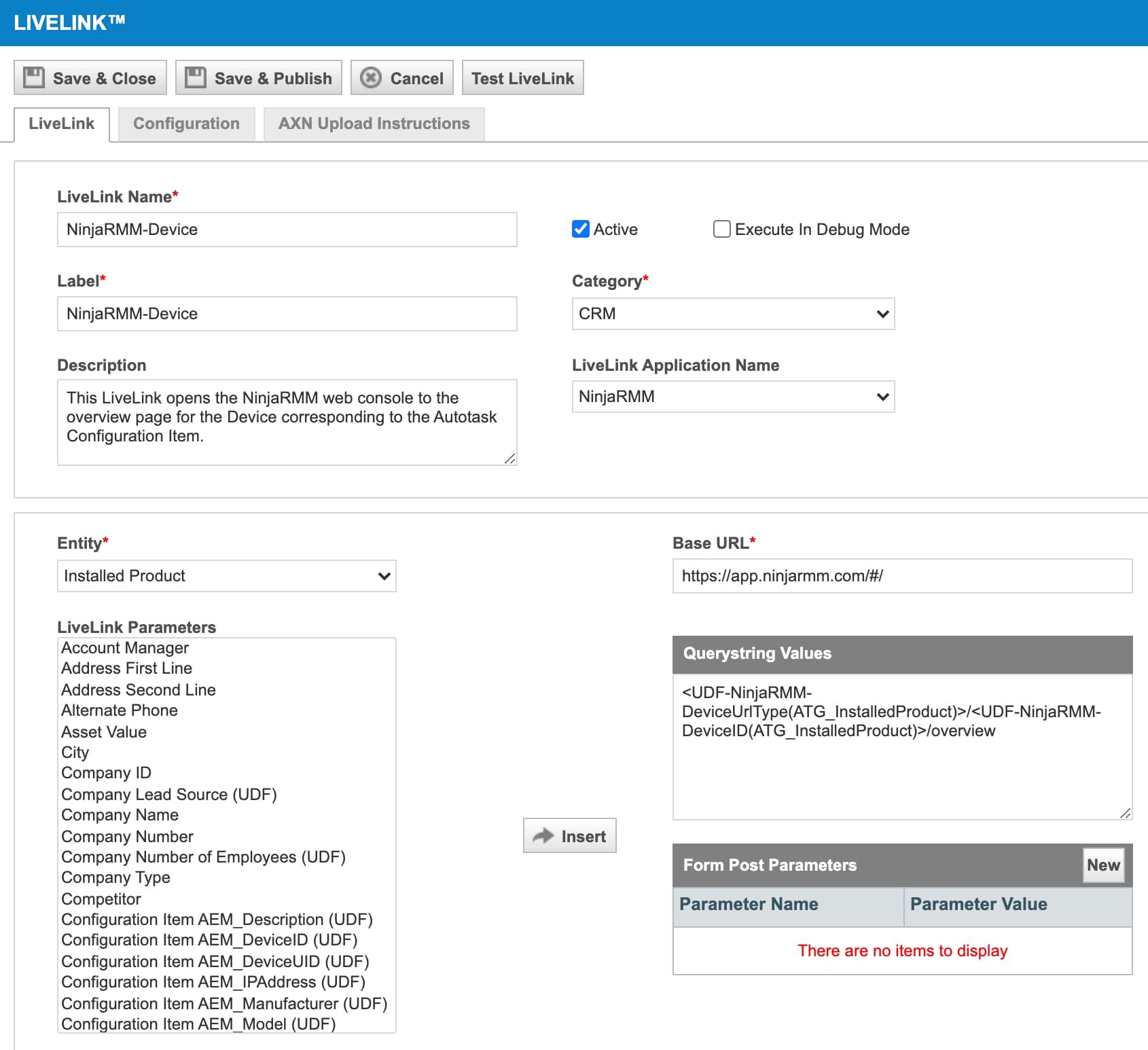Select Company Name parameter
Screen dimensions: 1148x1050
227,815
